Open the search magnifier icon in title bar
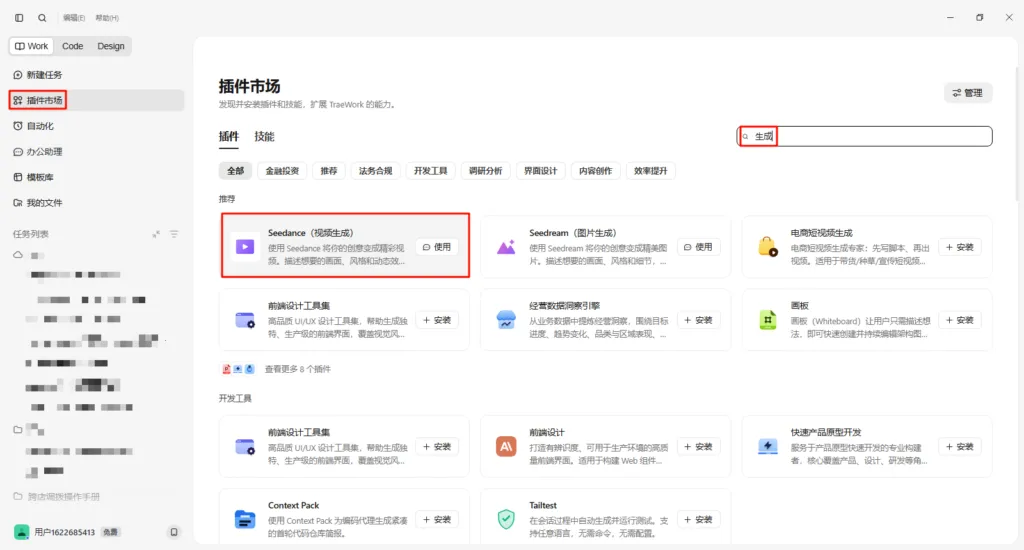Image resolution: width=1024 pixels, height=550 pixels. pyautogui.click(x=42, y=18)
